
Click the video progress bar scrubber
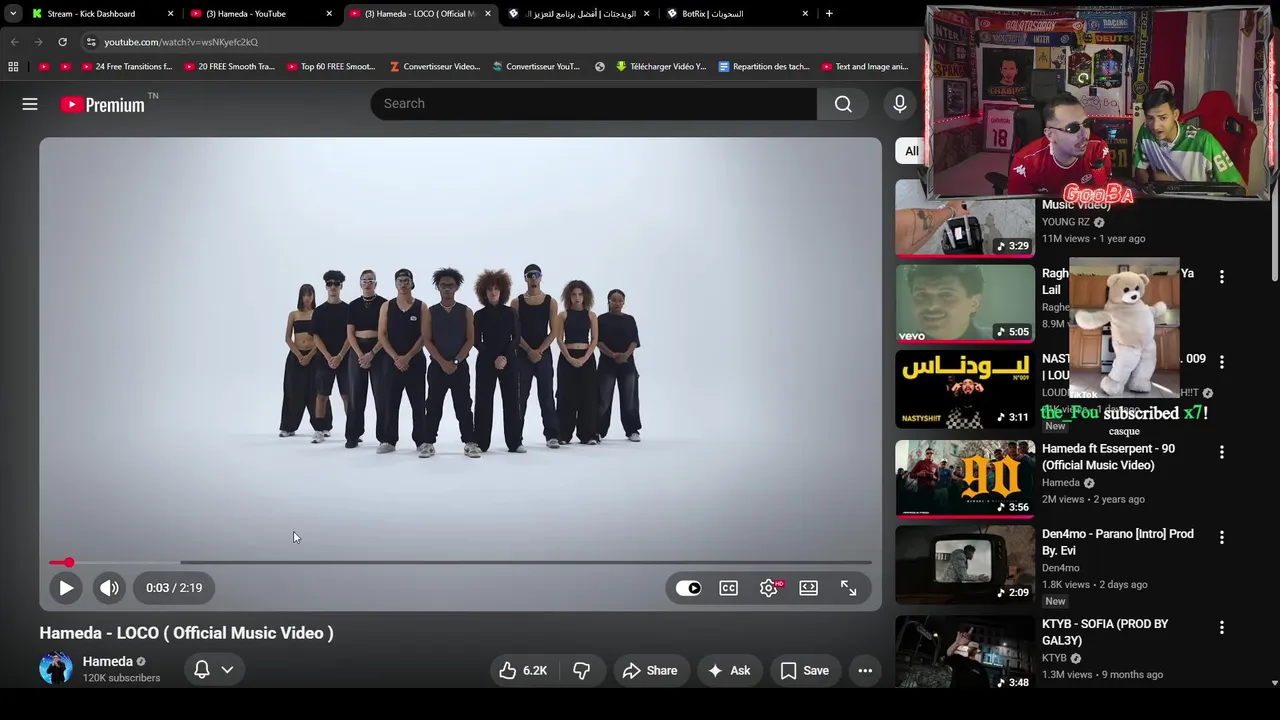(x=69, y=562)
